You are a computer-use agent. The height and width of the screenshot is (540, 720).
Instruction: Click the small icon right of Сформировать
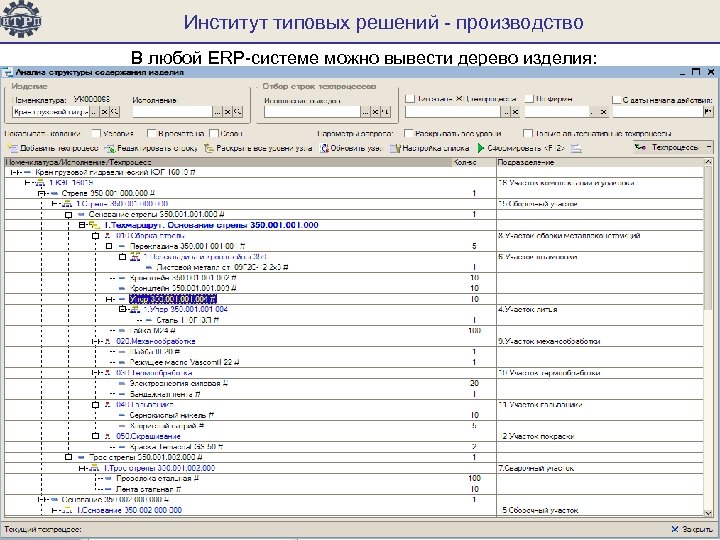[x=577, y=148]
